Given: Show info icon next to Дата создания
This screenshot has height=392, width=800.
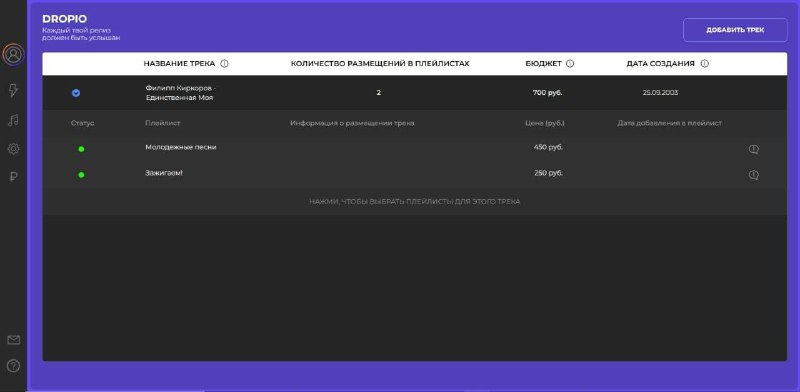Looking at the screenshot, I should click(705, 64).
